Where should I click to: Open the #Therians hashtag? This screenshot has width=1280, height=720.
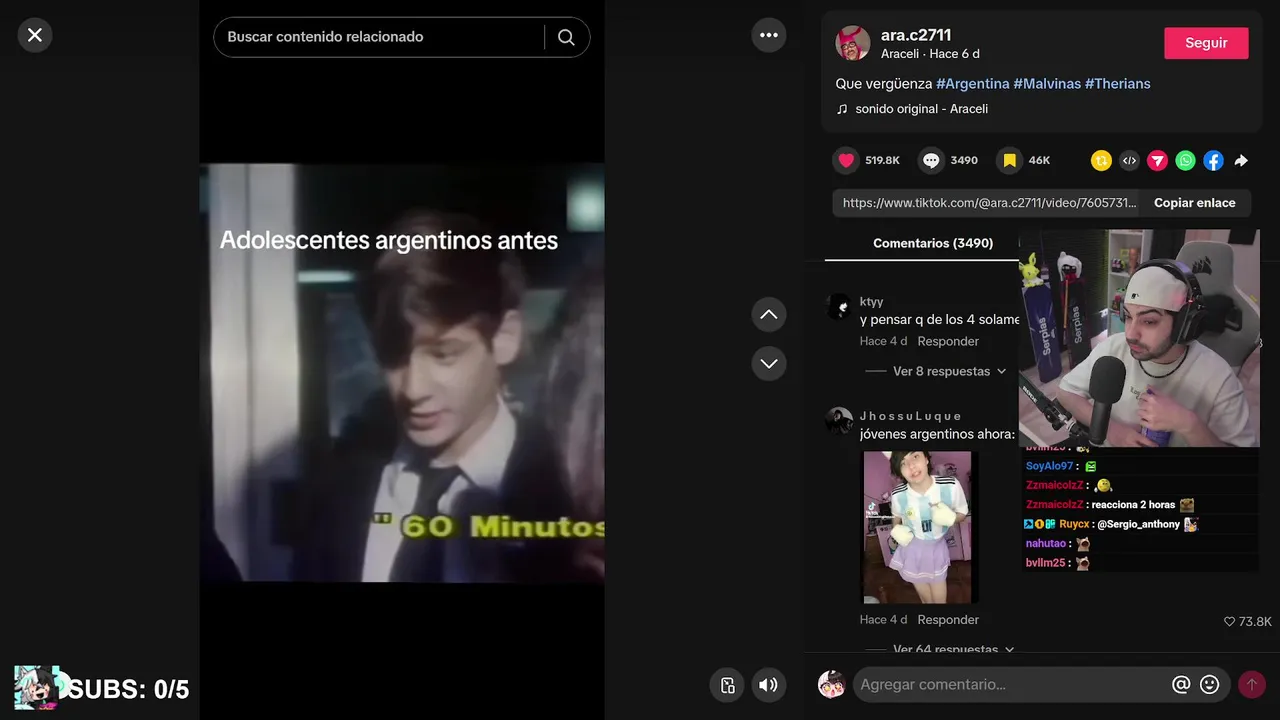1117,84
